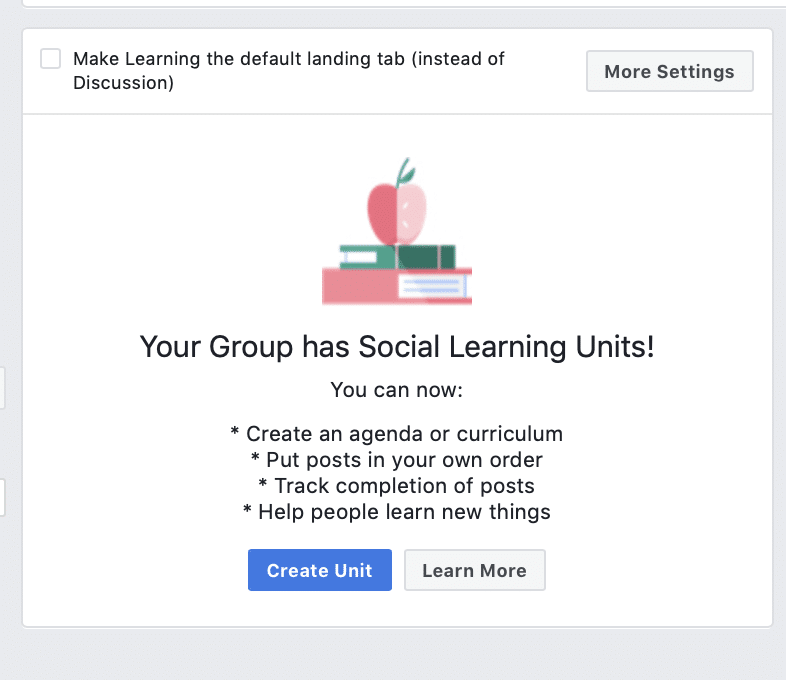Click the white label on the pink book
The height and width of the screenshot is (680, 786).
(434, 287)
